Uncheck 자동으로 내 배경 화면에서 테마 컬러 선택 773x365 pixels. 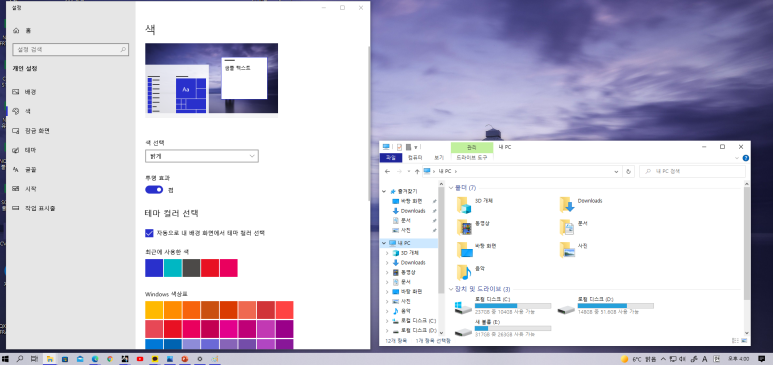pyautogui.click(x=149, y=233)
